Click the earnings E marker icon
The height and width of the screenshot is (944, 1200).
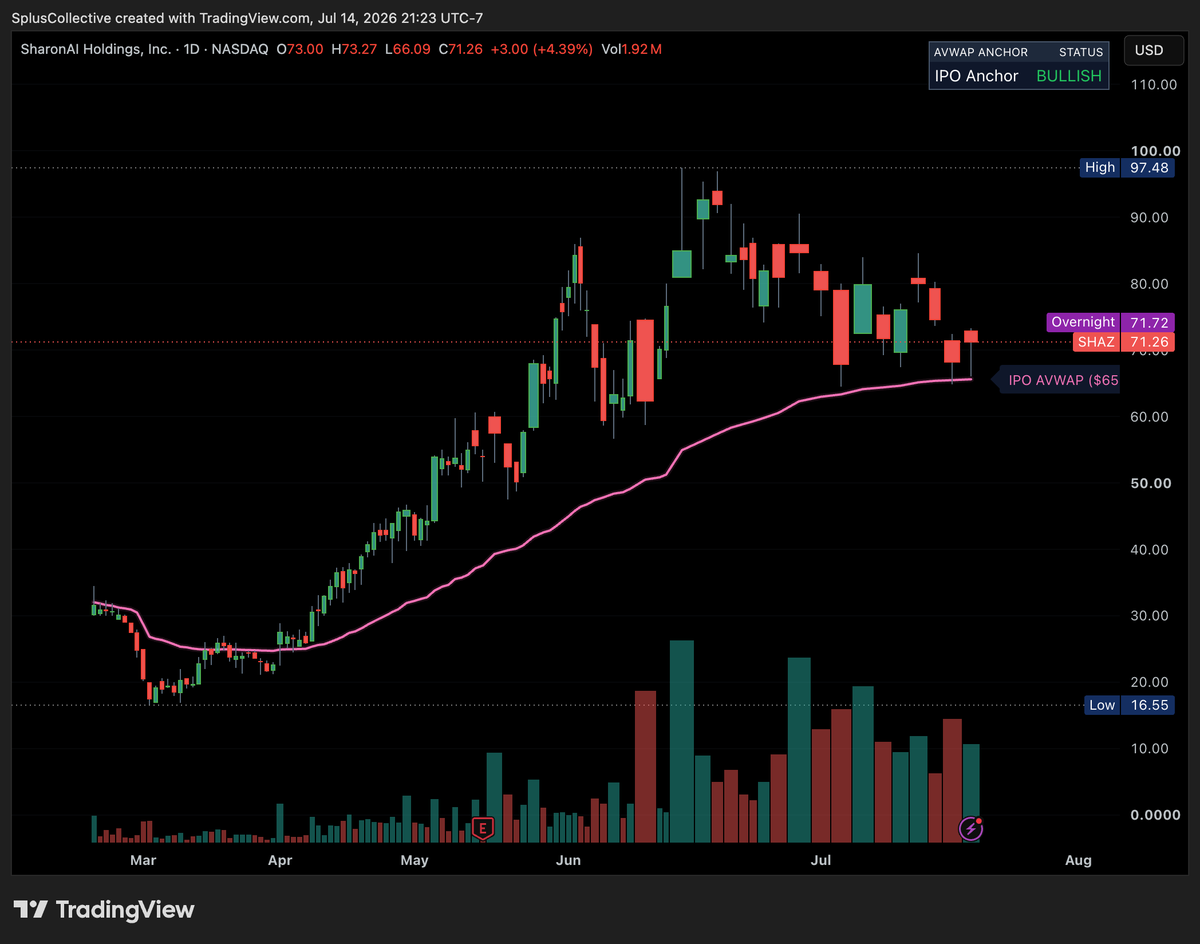(x=483, y=828)
